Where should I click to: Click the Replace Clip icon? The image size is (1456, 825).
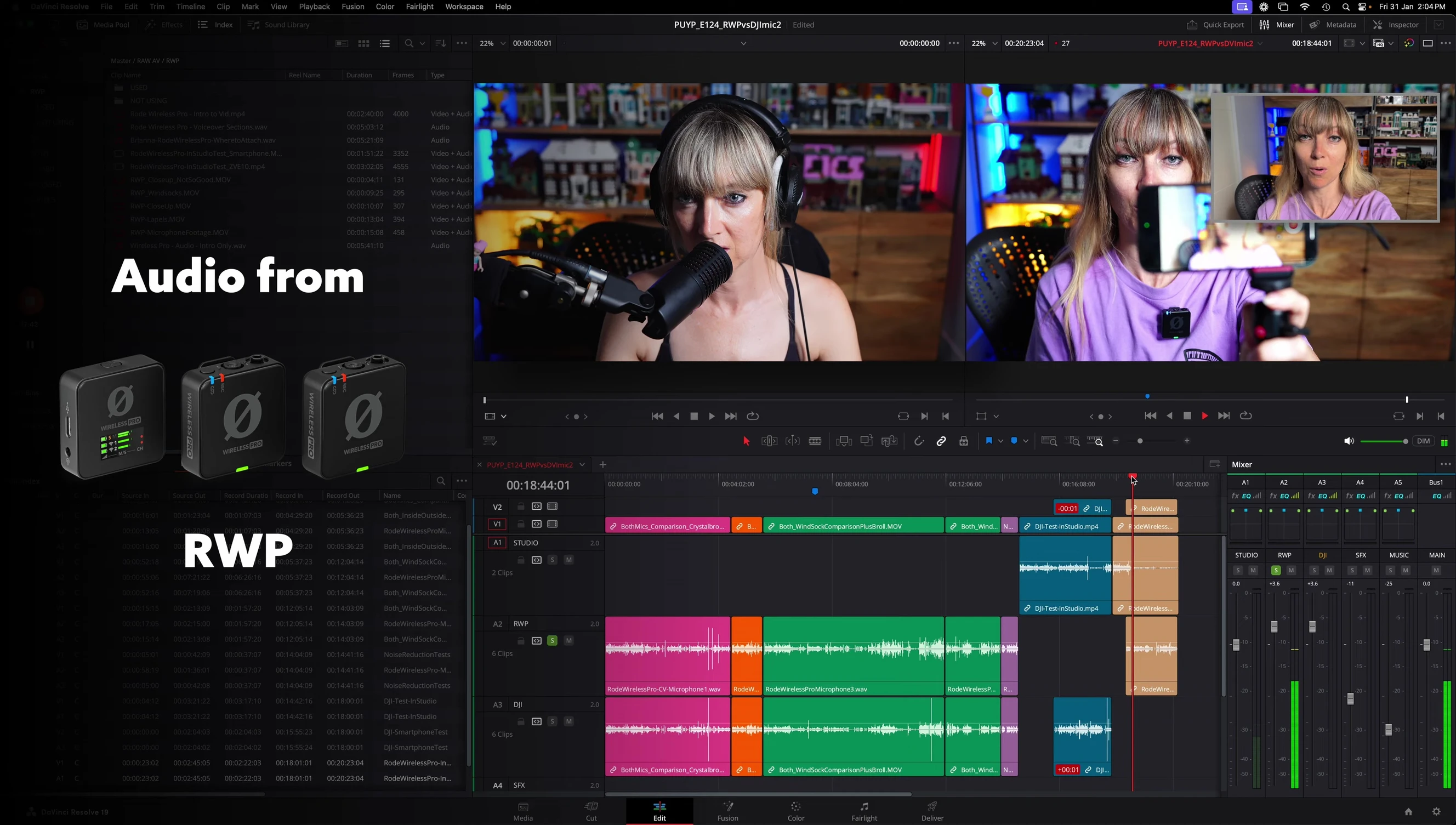point(890,441)
